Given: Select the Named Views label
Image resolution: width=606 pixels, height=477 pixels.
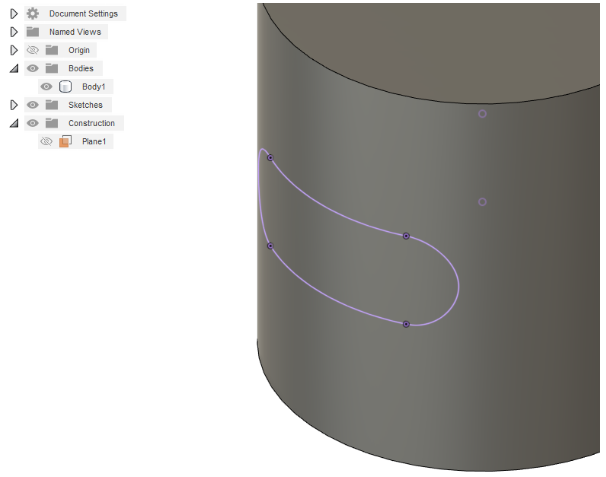Looking at the screenshot, I should (75, 32).
